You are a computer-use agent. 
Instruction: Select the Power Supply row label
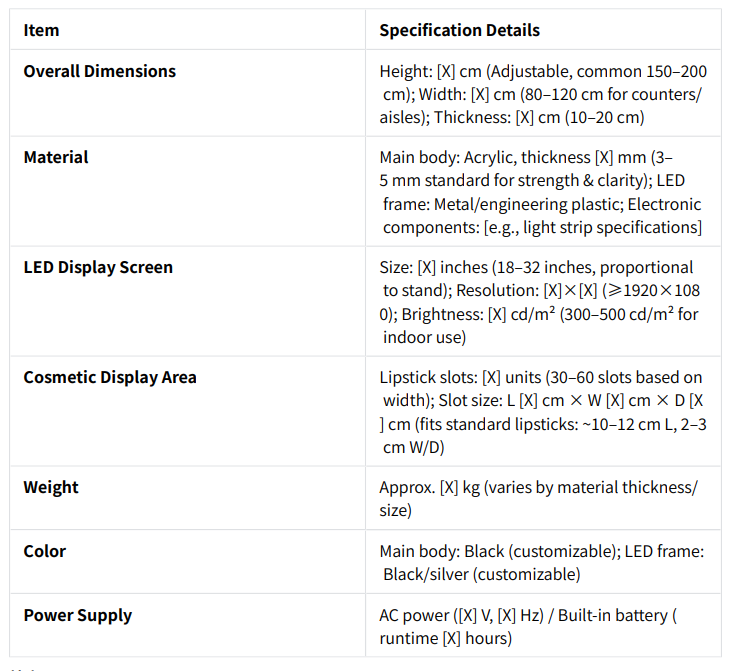78,615
